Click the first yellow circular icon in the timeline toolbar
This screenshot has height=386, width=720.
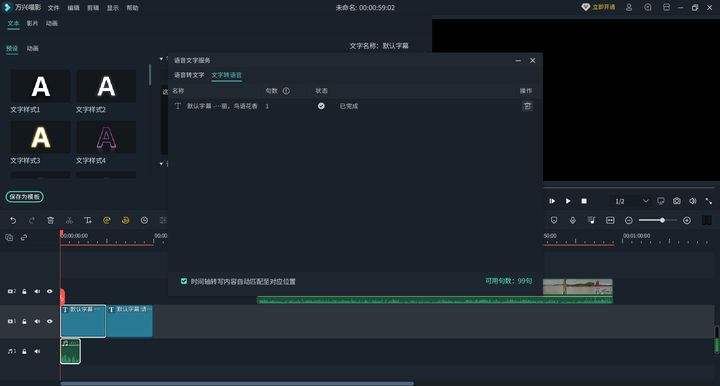coord(107,220)
